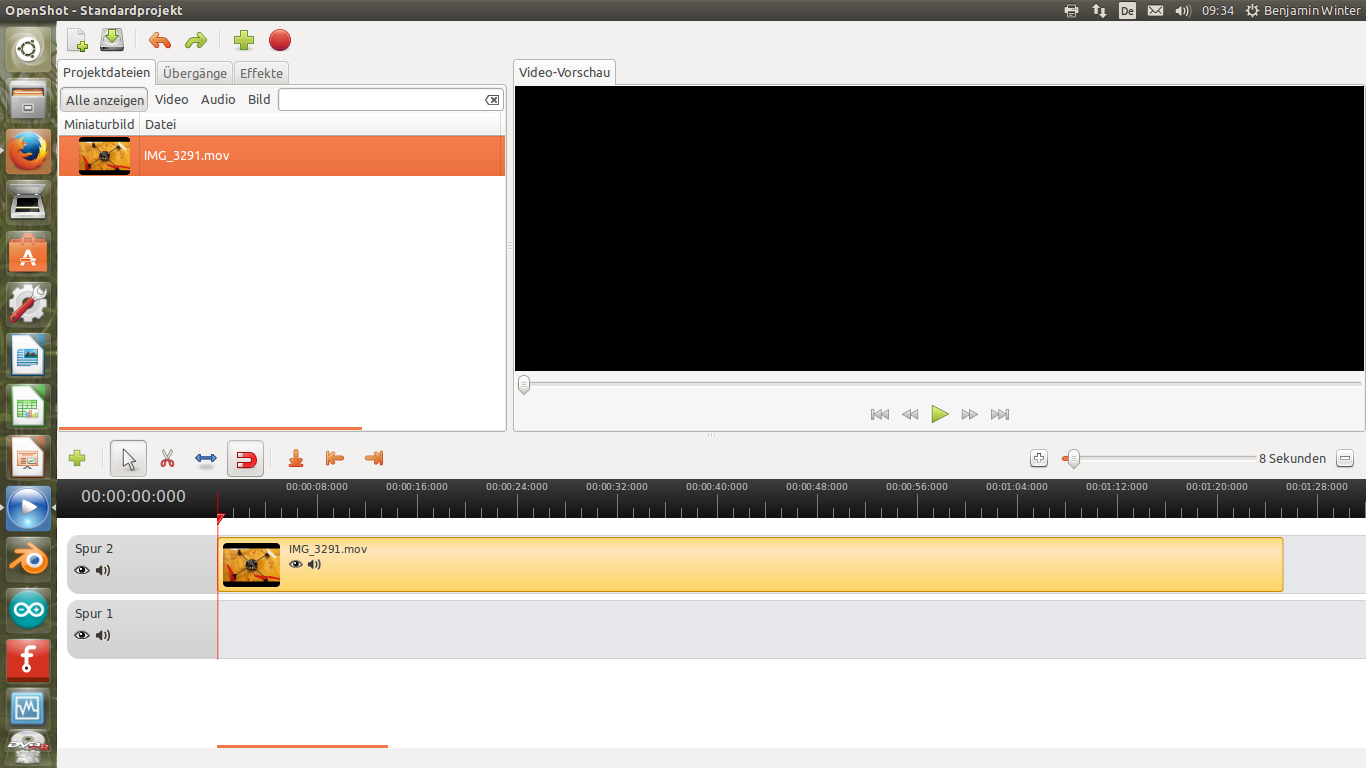
Task: Toggle visibility of track Spur 2
Action: (82, 570)
